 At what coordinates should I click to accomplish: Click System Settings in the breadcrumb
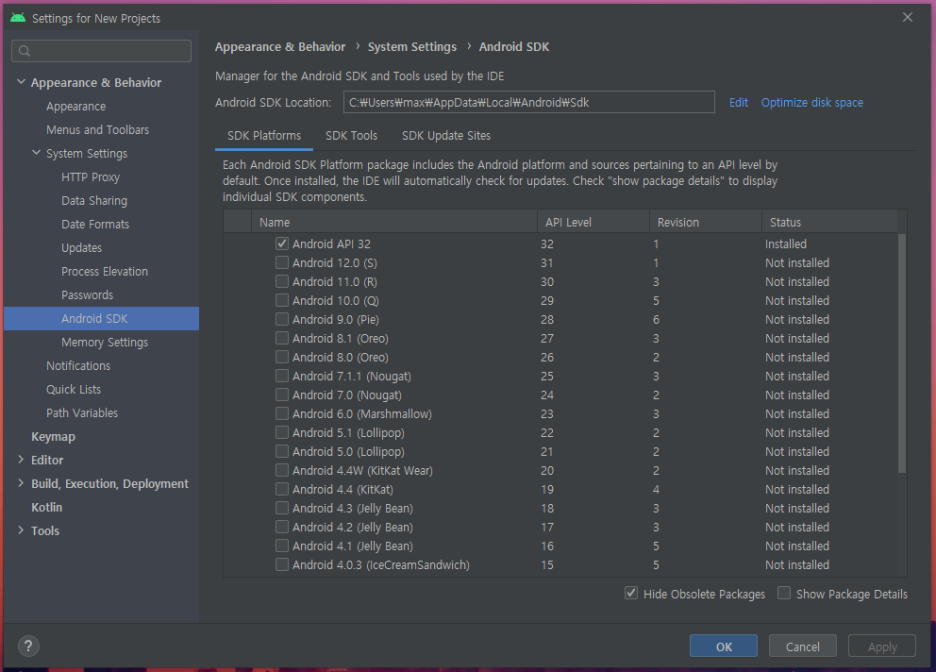tap(412, 47)
